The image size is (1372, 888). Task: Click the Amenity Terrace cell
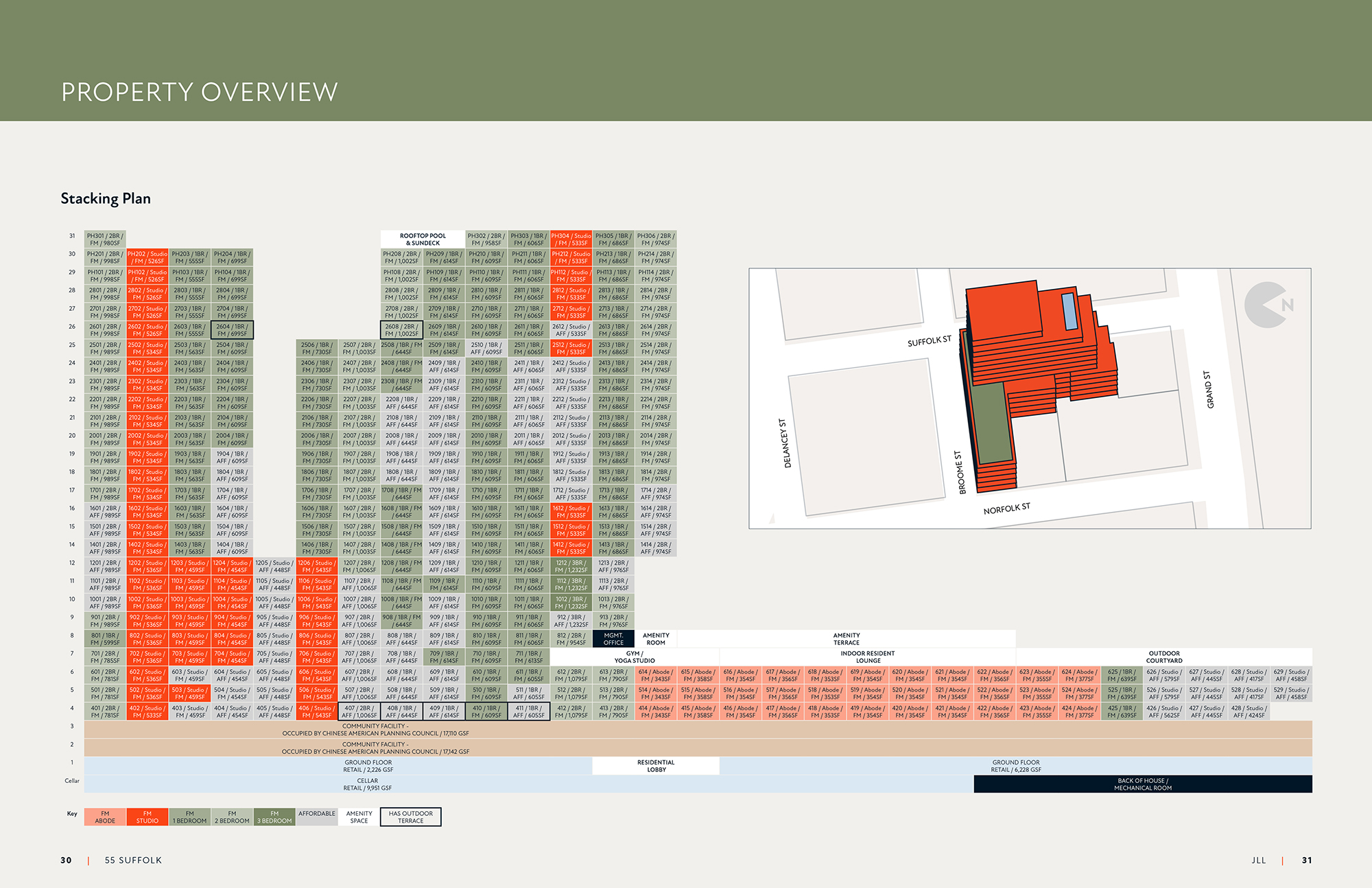point(846,639)
